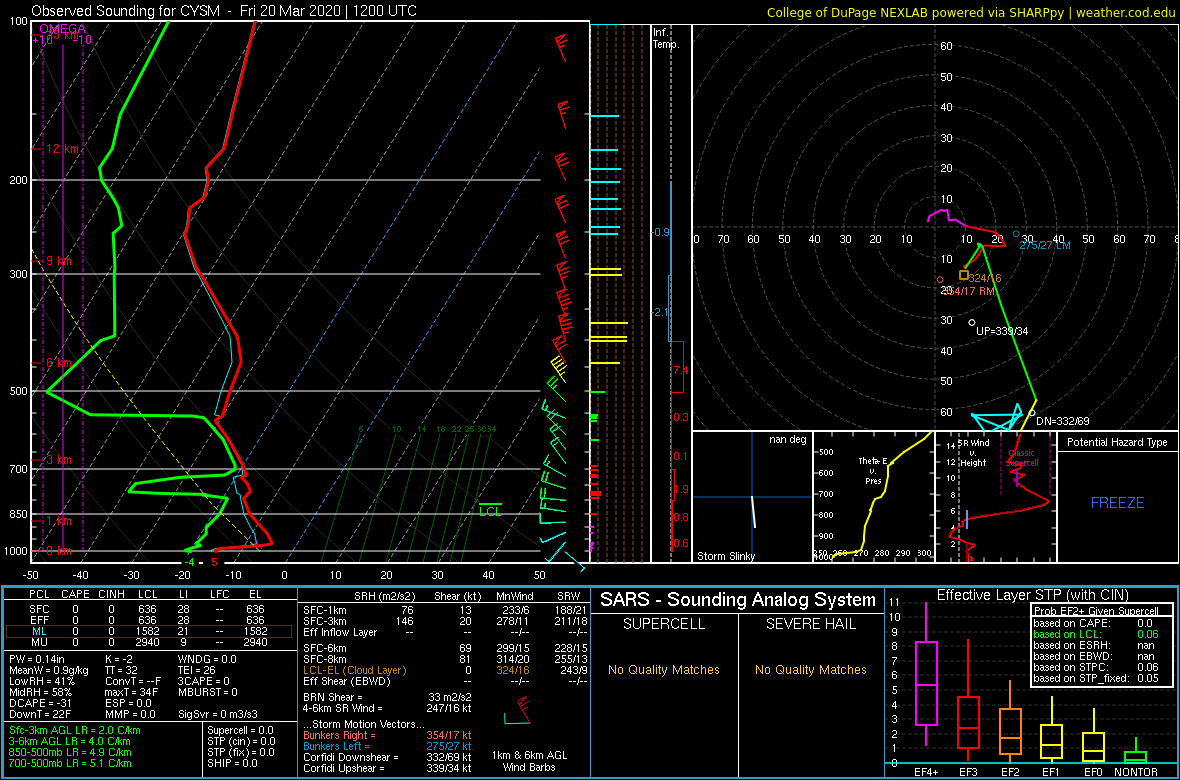Select No Quality Matches under SUPERCELL

664,669
